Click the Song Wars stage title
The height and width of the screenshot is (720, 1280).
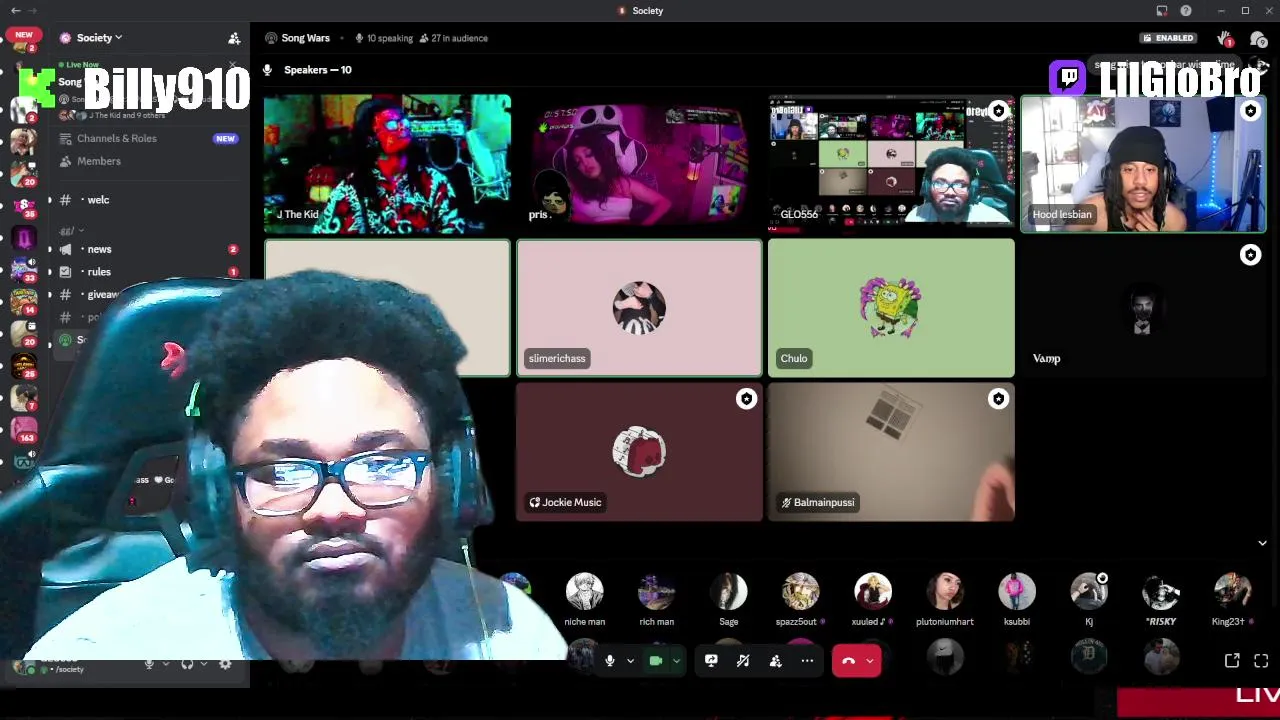click(305, 38)
